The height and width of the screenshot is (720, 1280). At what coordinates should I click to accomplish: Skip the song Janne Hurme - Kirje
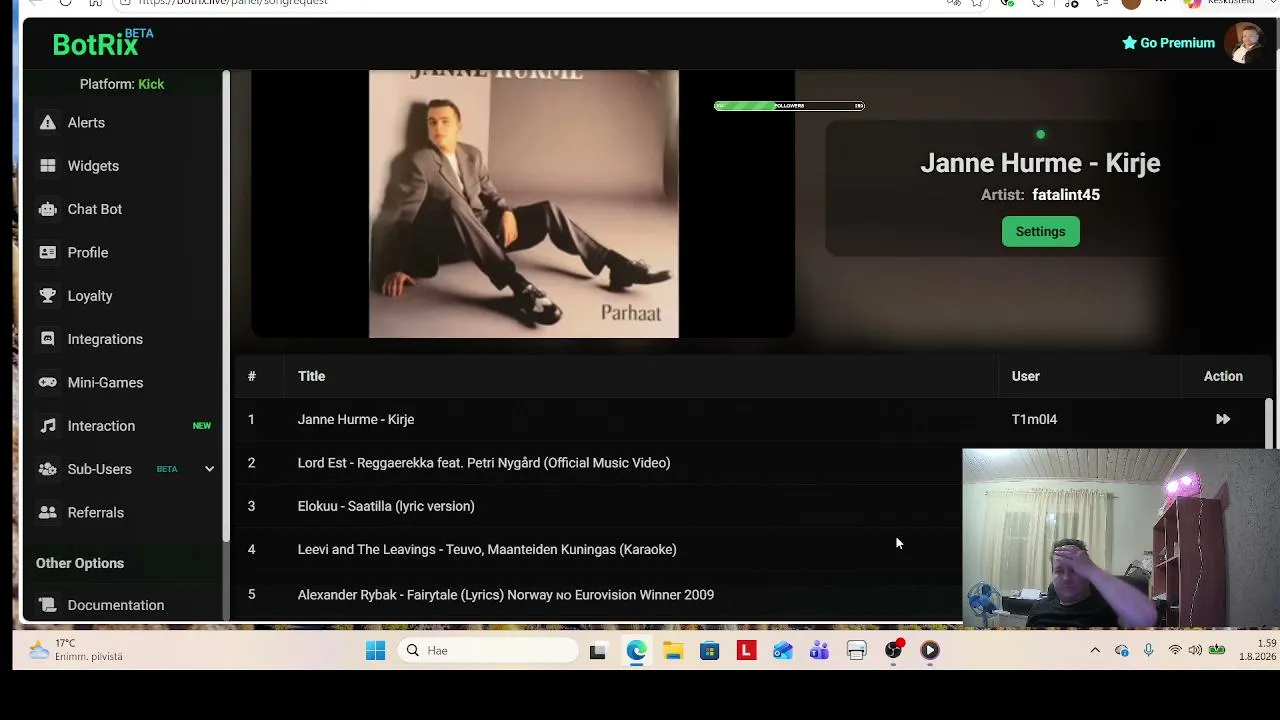click(x=1223, y=420)
